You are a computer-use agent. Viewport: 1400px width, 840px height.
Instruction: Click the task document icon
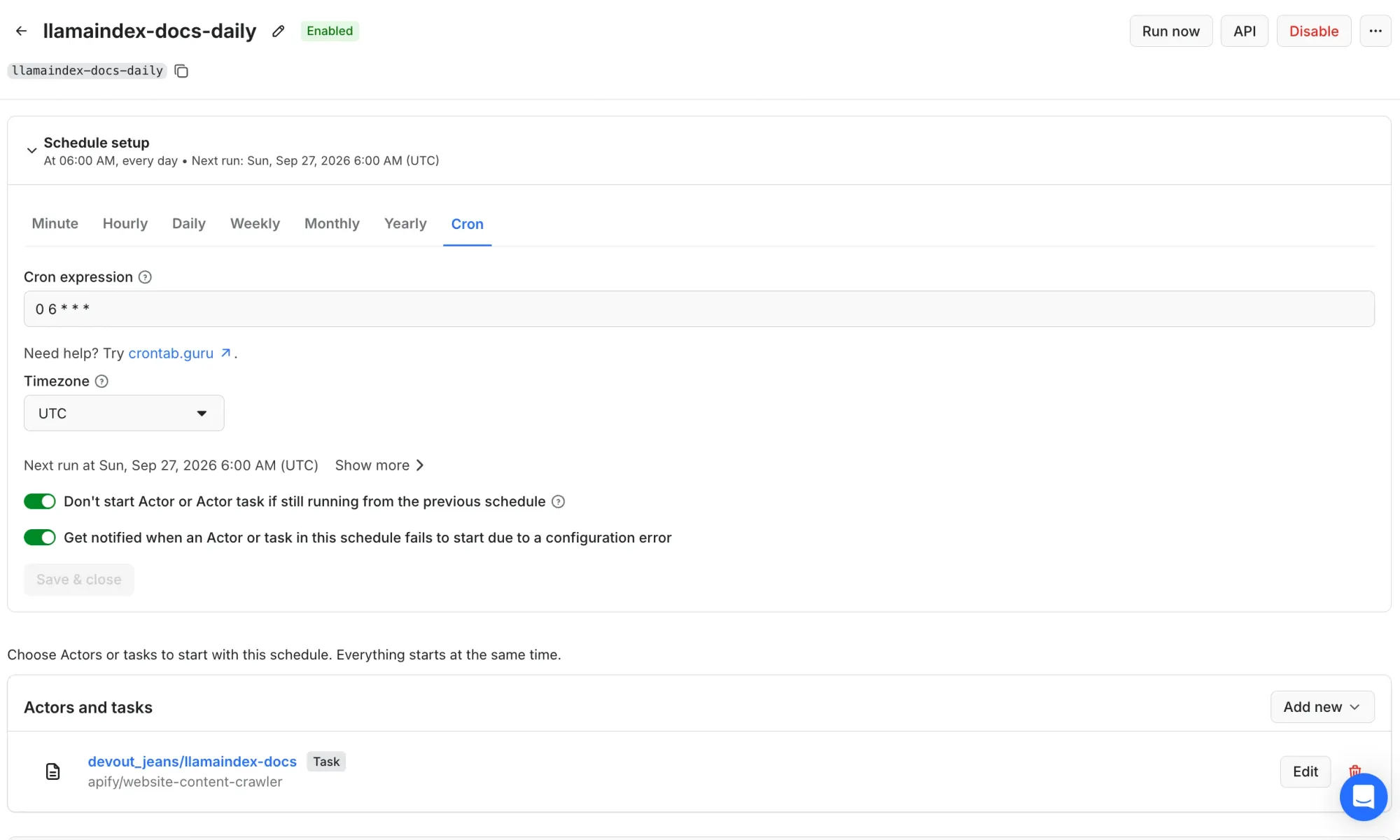52,771
